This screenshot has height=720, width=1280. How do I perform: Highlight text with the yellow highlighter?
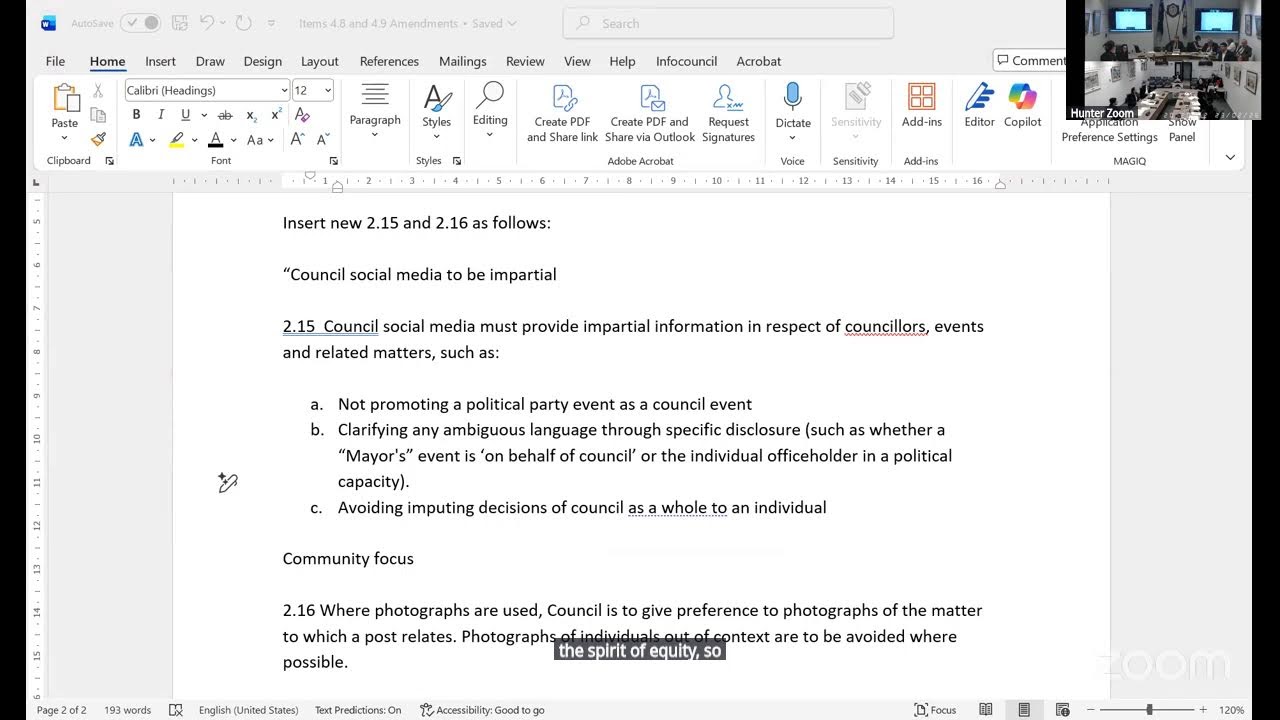pyautogui.click(x=176, y=140)
